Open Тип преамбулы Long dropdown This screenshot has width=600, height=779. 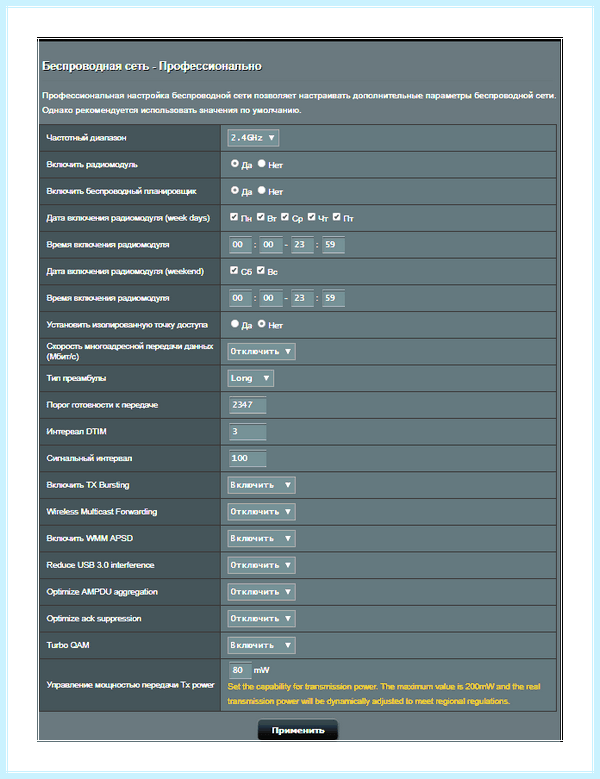[250, 378]
